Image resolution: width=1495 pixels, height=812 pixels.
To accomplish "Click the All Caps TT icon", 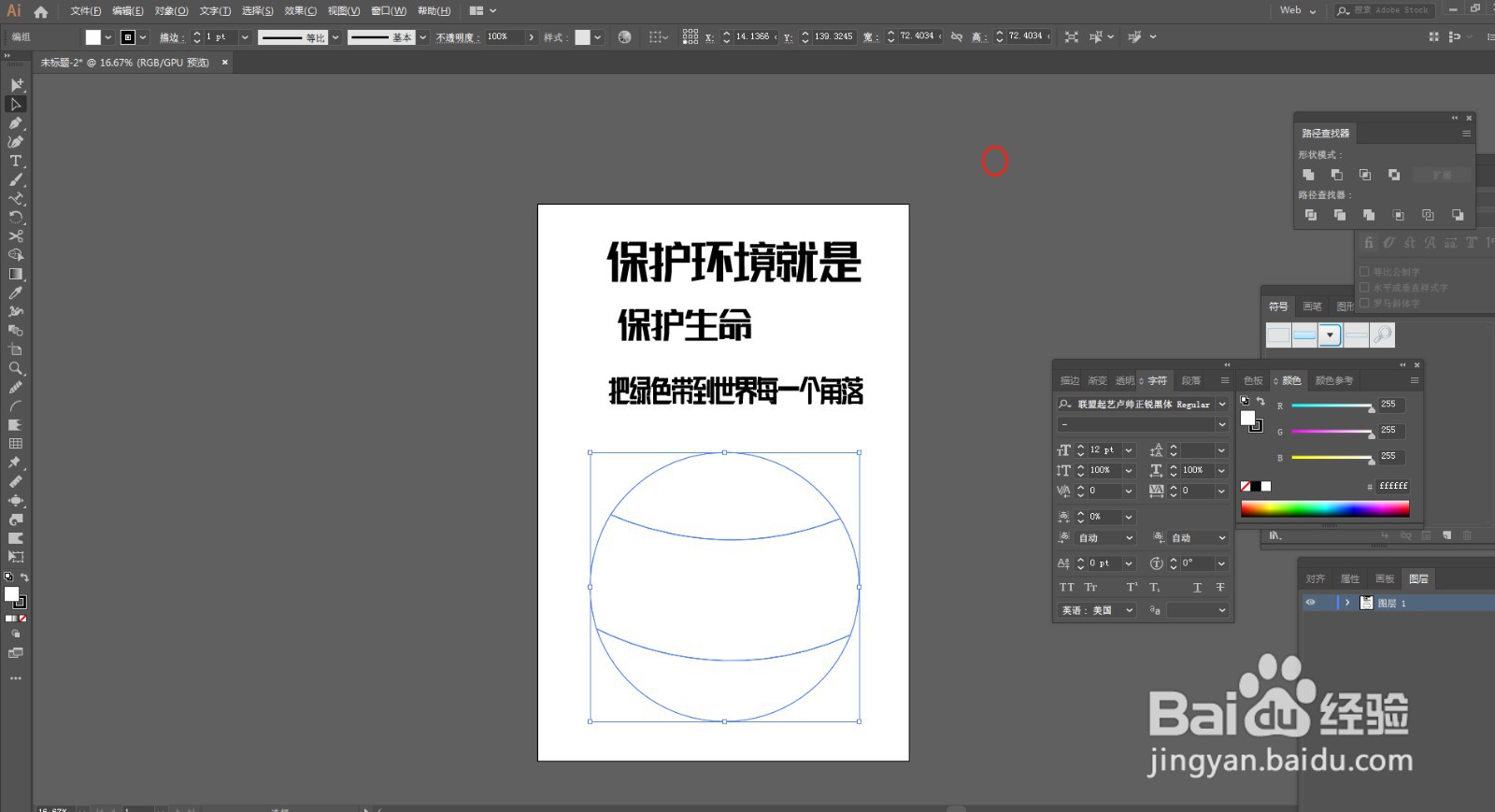I will (x=1067, y=587).
